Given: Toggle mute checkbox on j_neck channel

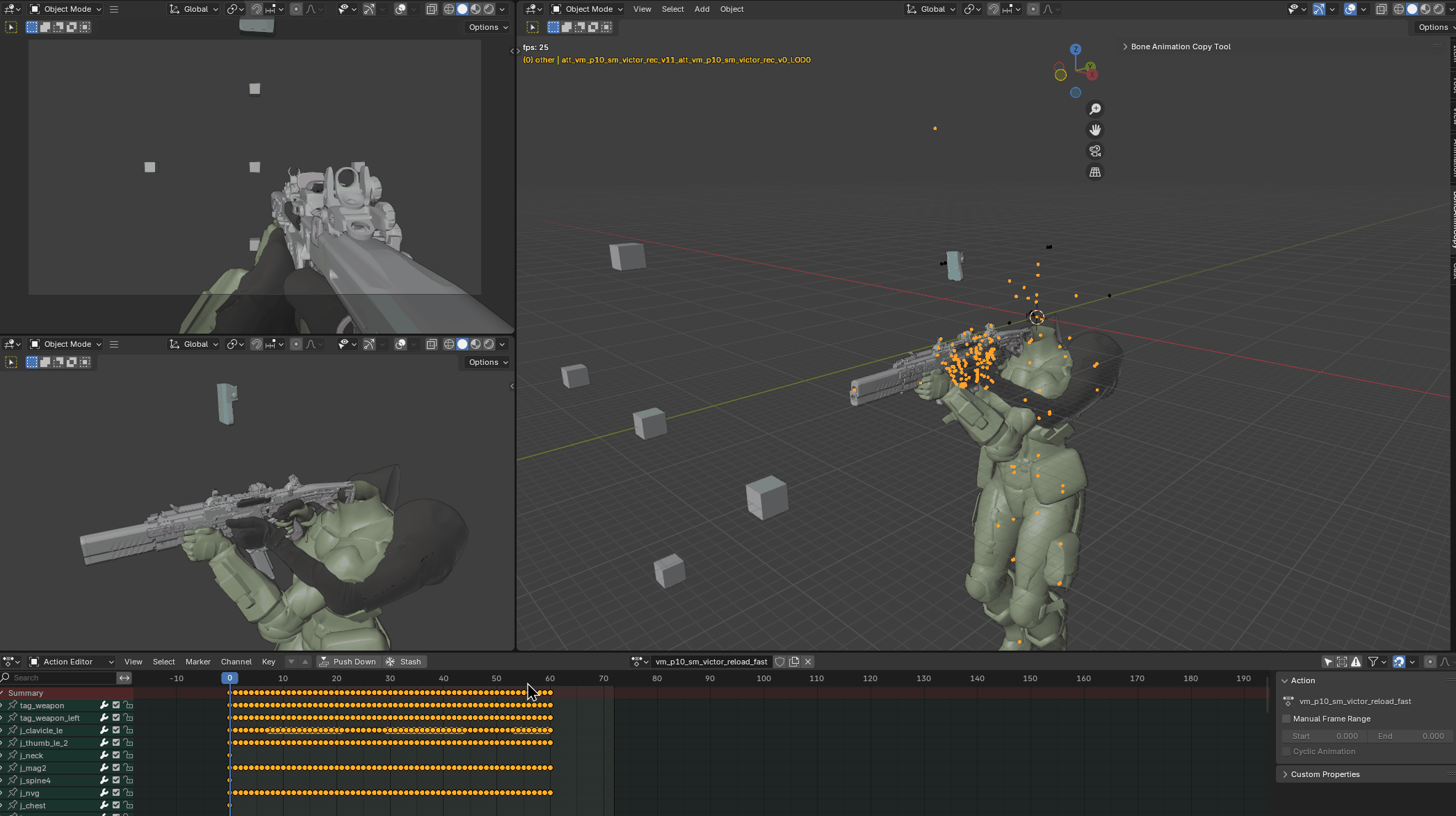Looking at the screenshot, I should coord(116,756).
